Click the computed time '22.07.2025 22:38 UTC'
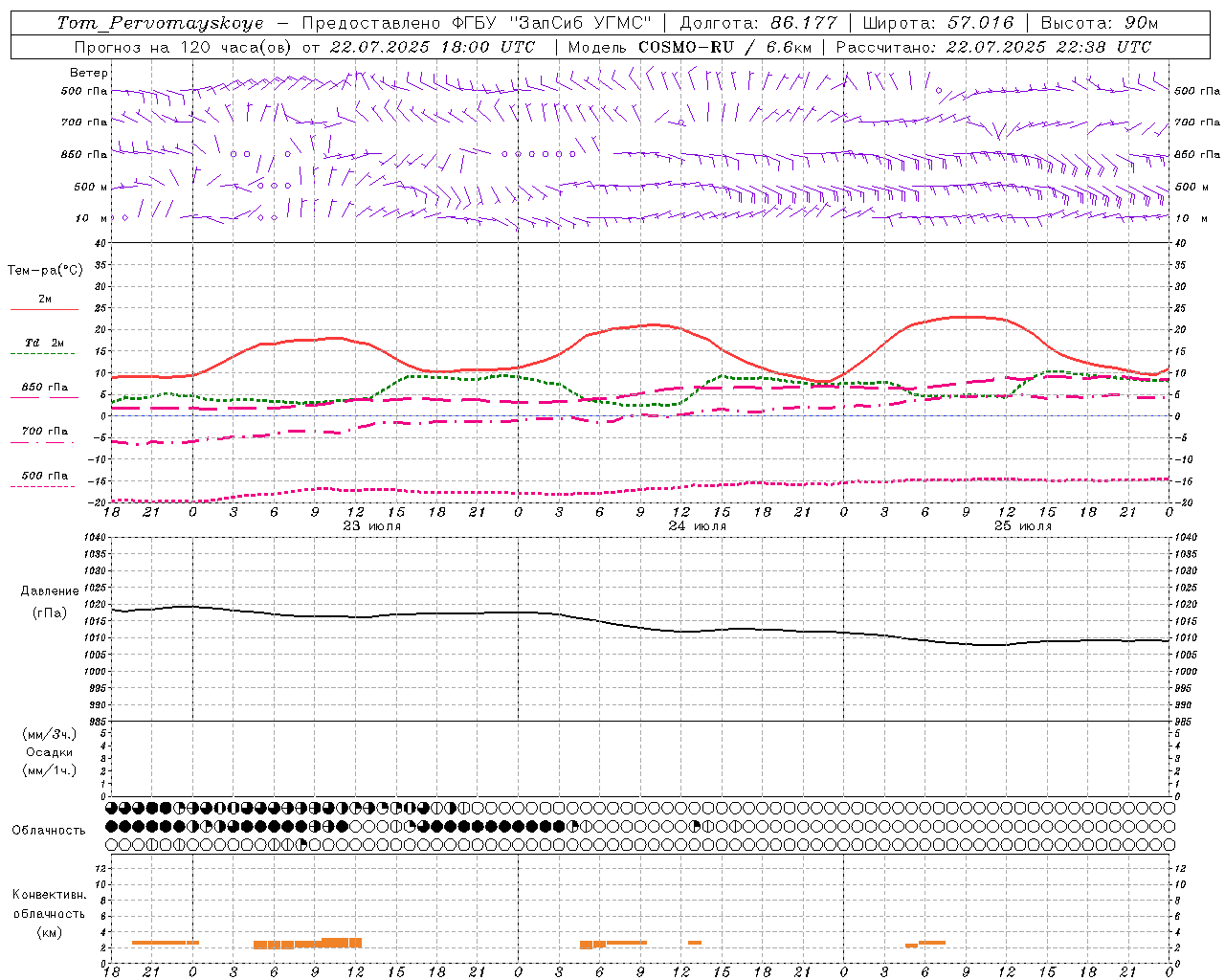 1049,47
